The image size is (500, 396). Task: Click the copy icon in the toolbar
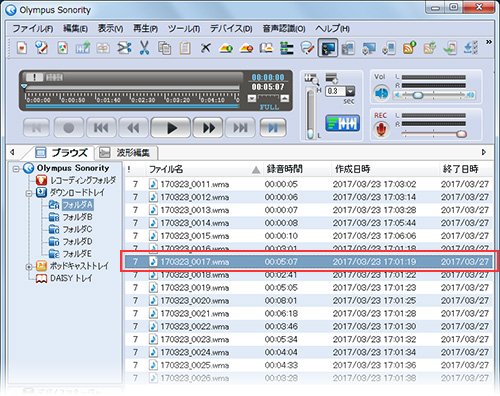164,48
